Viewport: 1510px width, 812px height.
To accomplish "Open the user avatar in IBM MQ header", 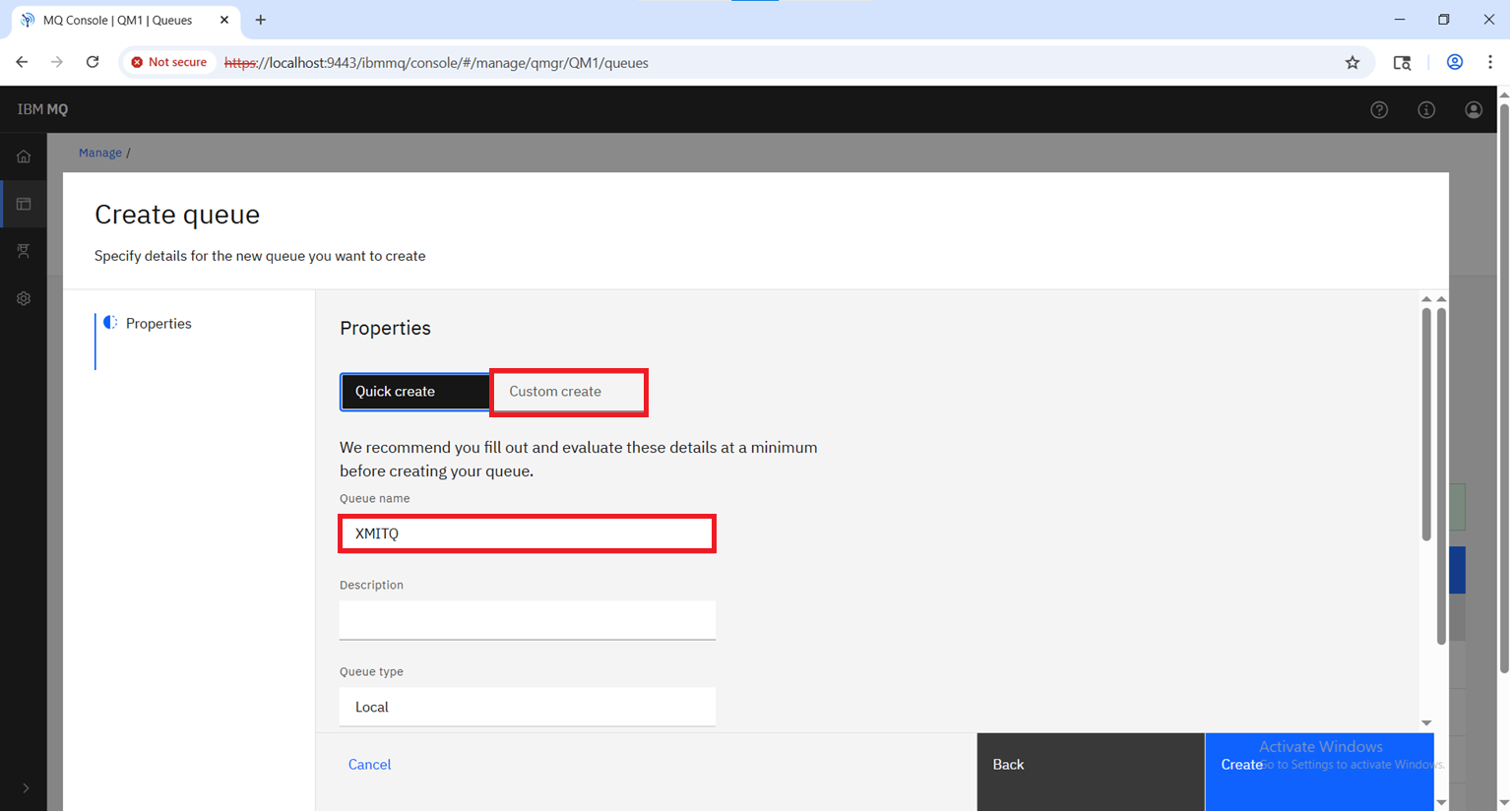I will [1474, 110].
